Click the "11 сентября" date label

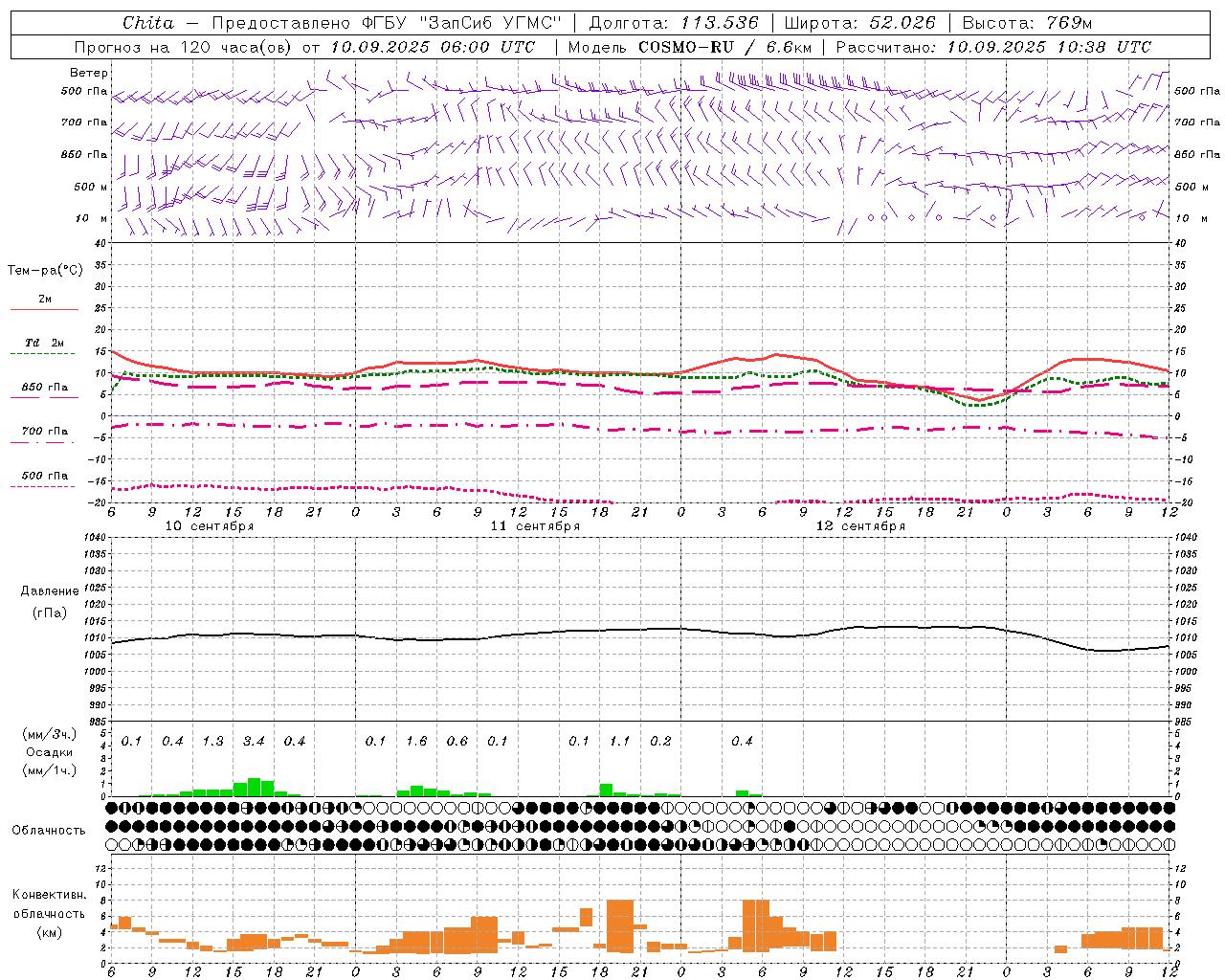pos(536,526)
